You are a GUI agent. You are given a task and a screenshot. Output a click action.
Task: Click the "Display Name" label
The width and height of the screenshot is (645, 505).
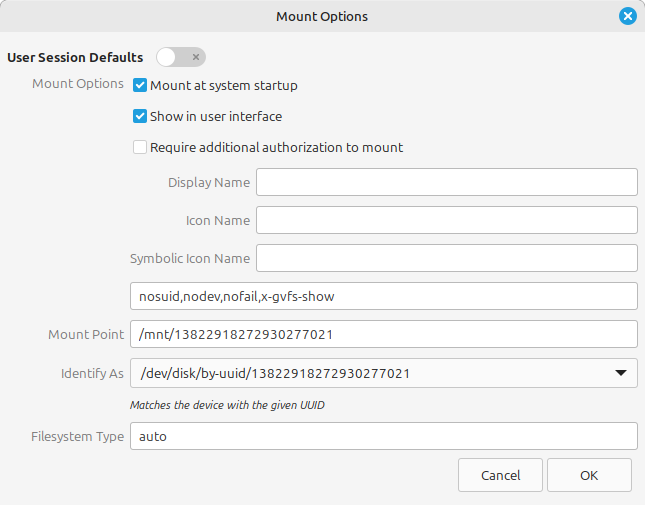[209, 182]
